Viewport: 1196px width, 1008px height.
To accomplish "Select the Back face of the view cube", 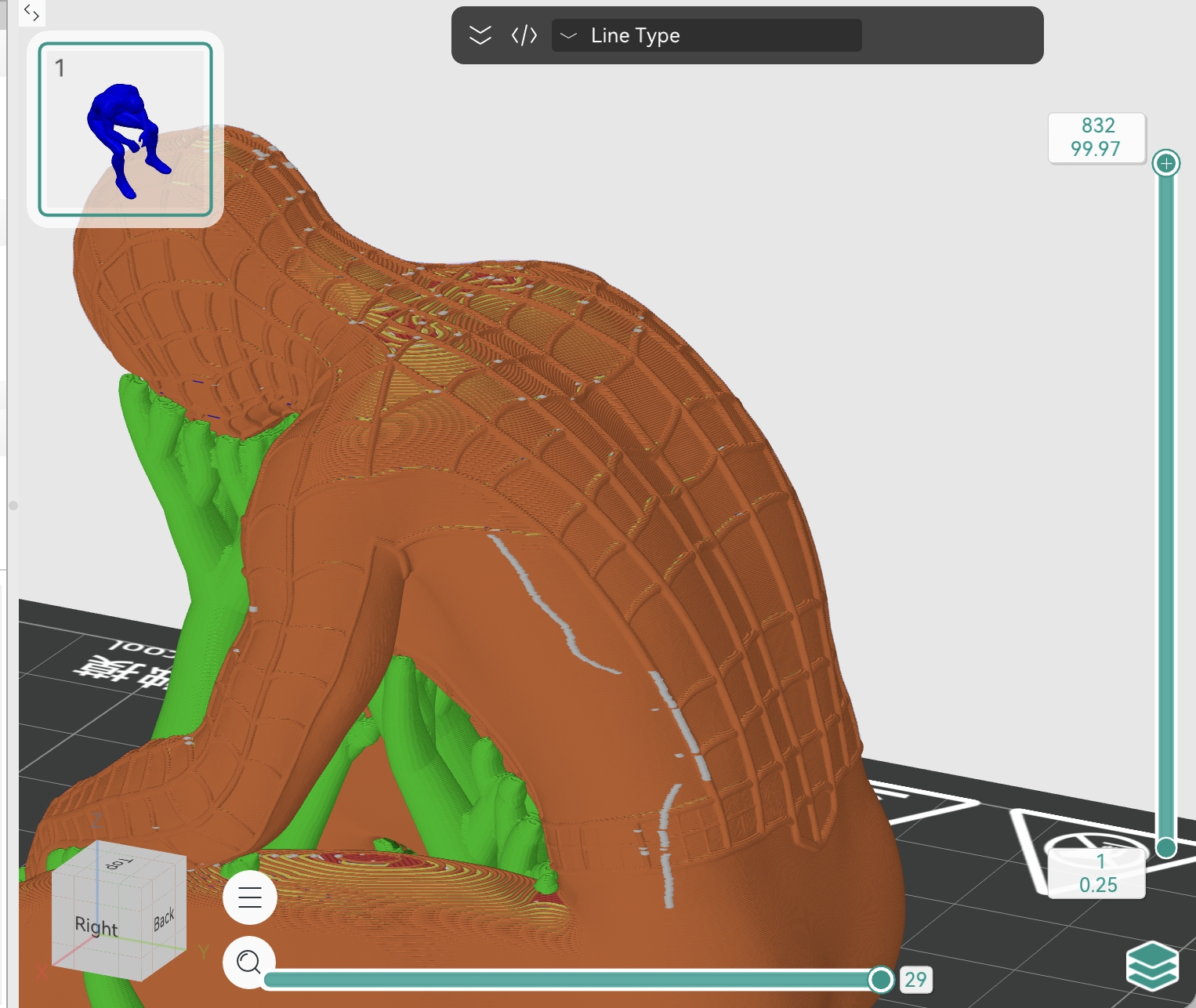I will click(164, 919).
